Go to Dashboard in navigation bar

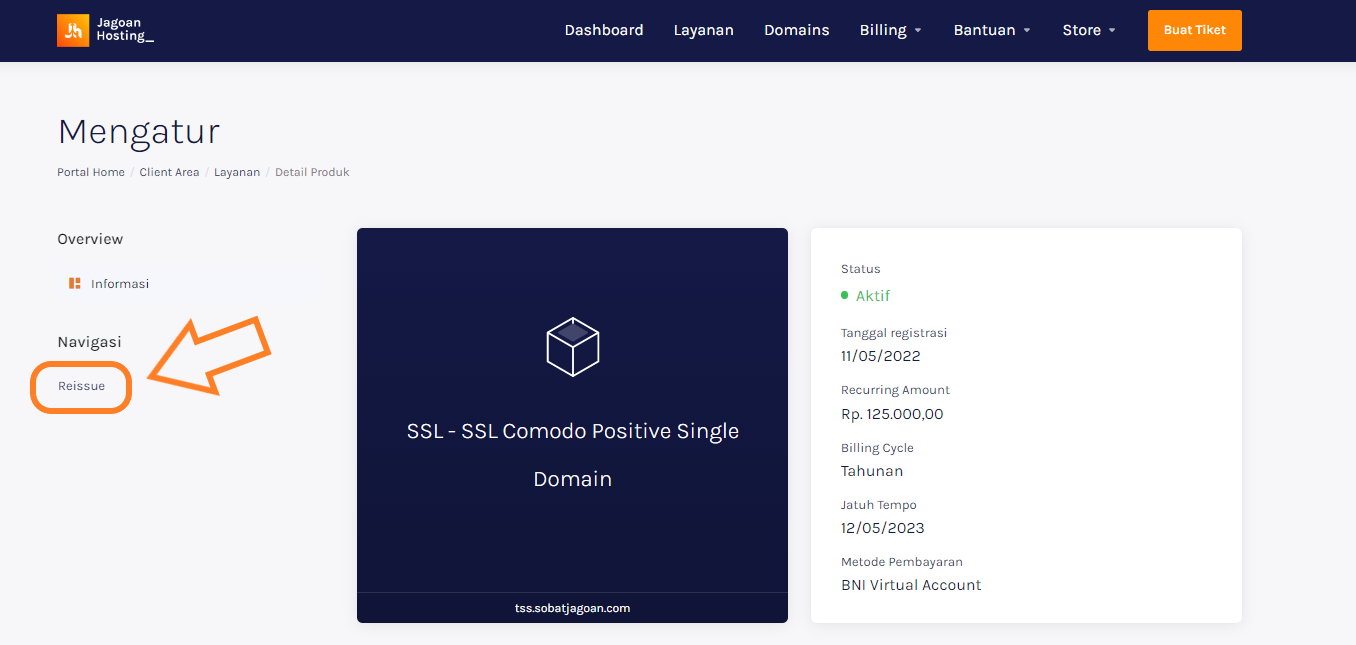[604, 30]
